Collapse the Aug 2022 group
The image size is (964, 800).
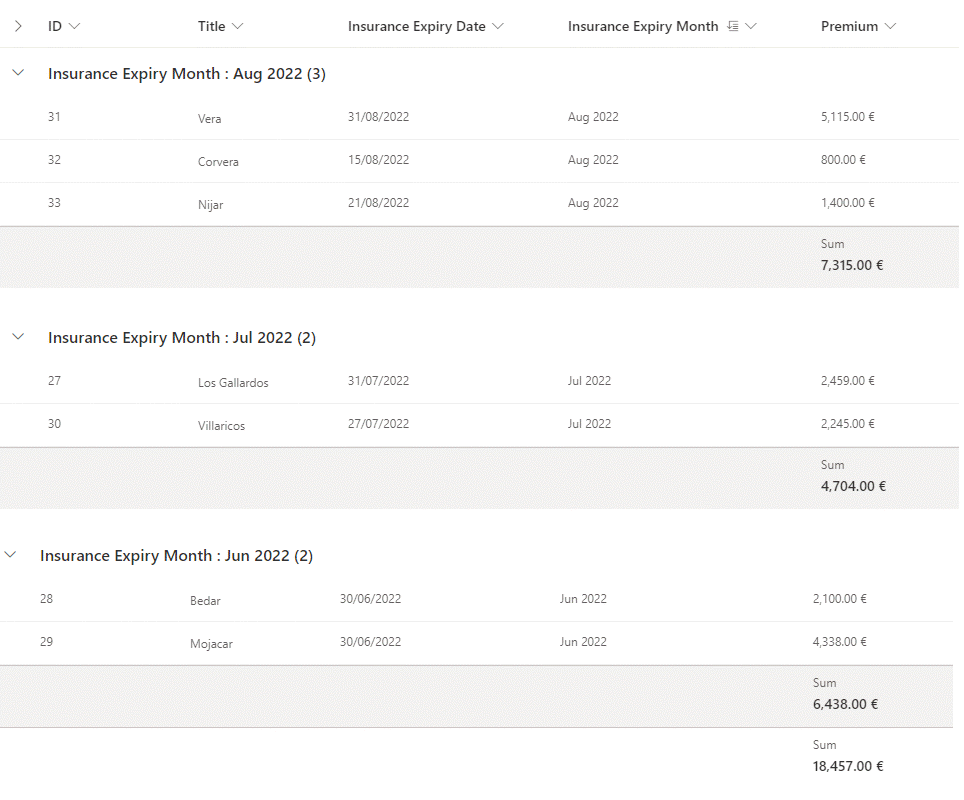18,73
